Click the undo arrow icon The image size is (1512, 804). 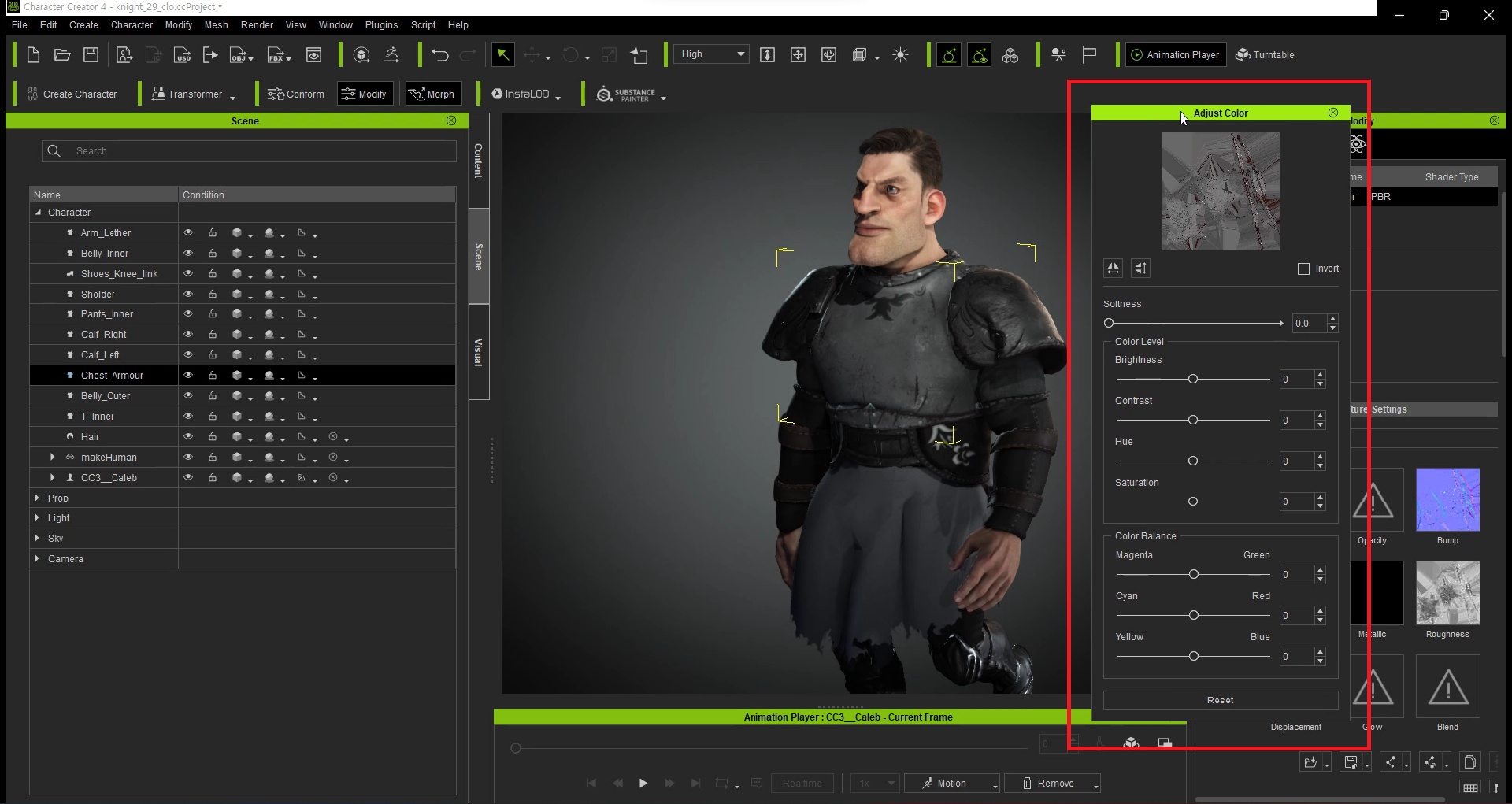click(440, 55)
